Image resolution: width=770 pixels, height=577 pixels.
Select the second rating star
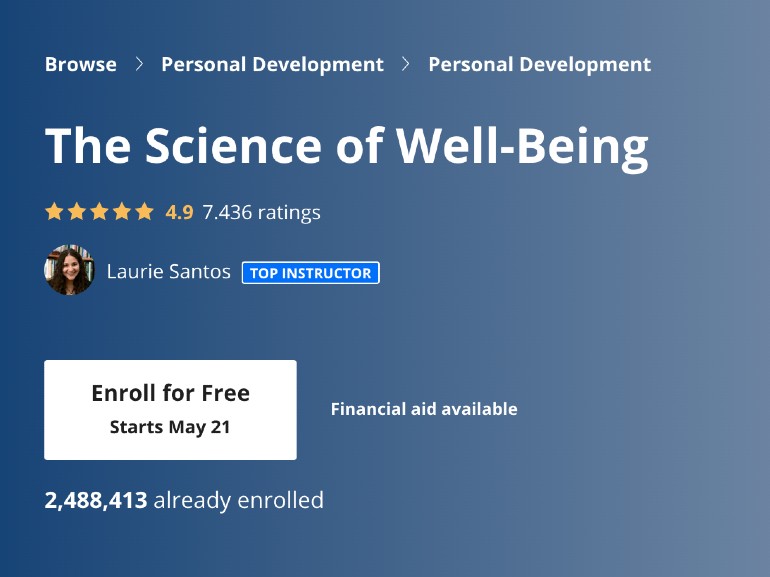point(77,212)
